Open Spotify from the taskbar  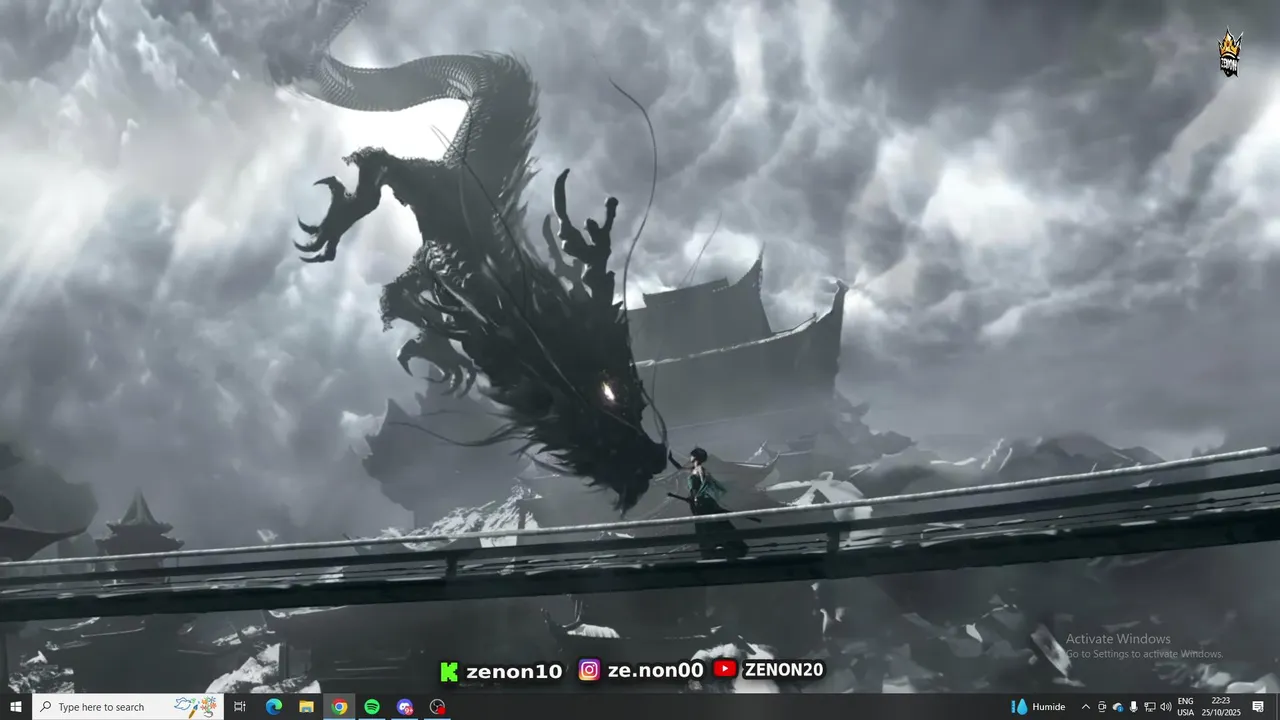click(372, 707)
